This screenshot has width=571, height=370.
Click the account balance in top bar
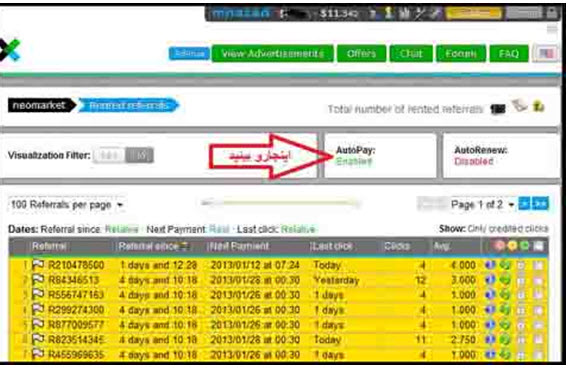pyautogui.click(x=339, y=13)
